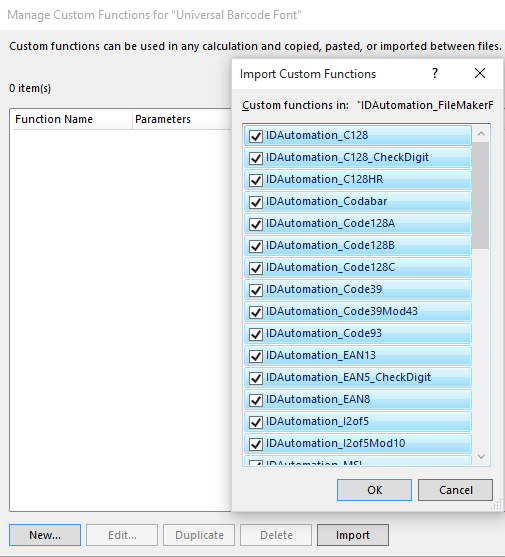This screenshot has width=505, height=557.
Task: Click the dialog resize grip corner
Action: 496,504
